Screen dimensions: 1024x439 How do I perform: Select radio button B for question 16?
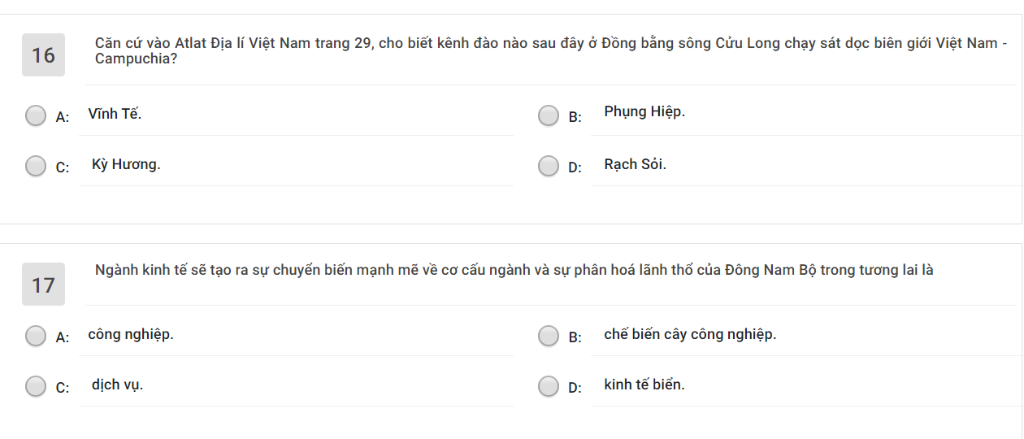pos(549,116)
